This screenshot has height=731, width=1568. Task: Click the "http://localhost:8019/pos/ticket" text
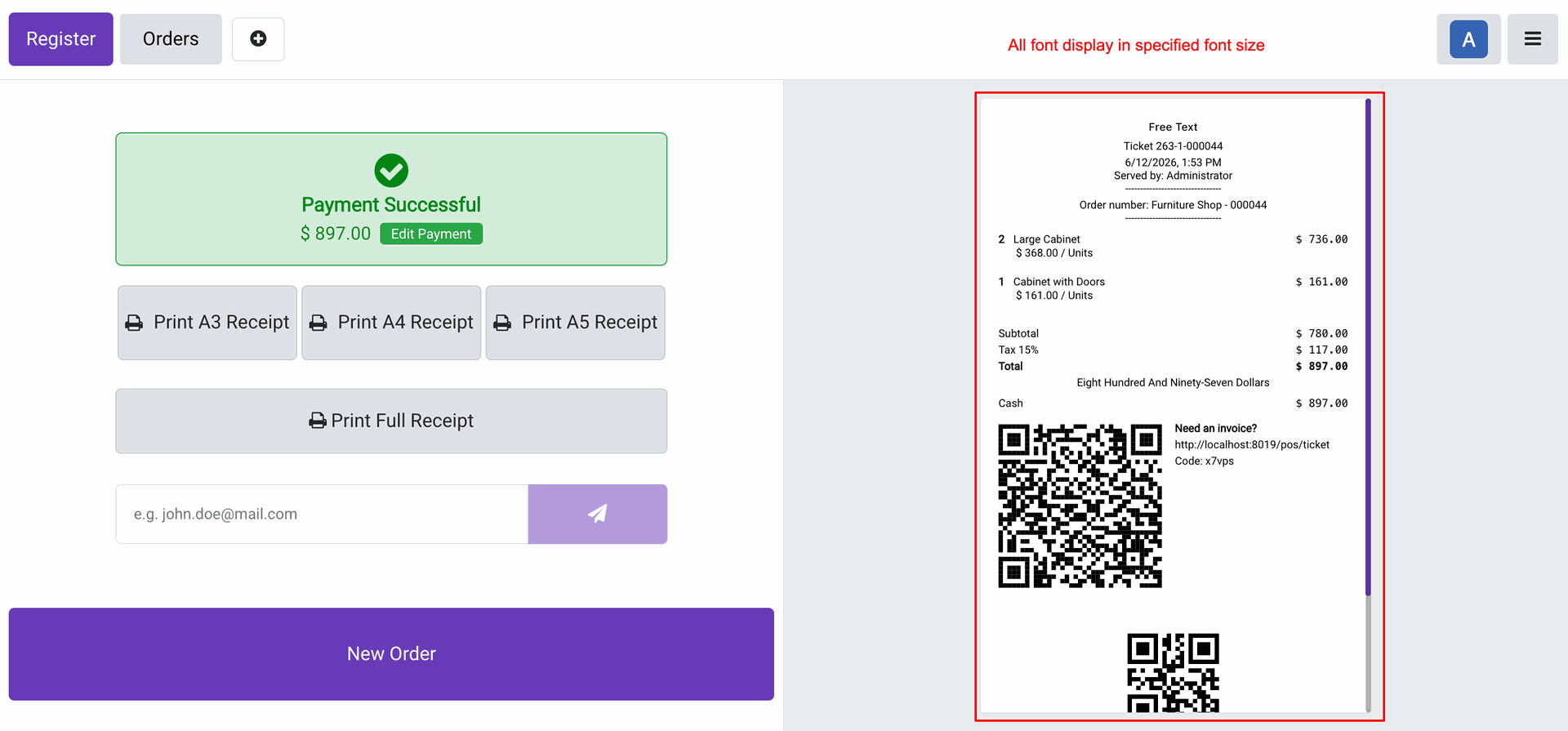1252,445
